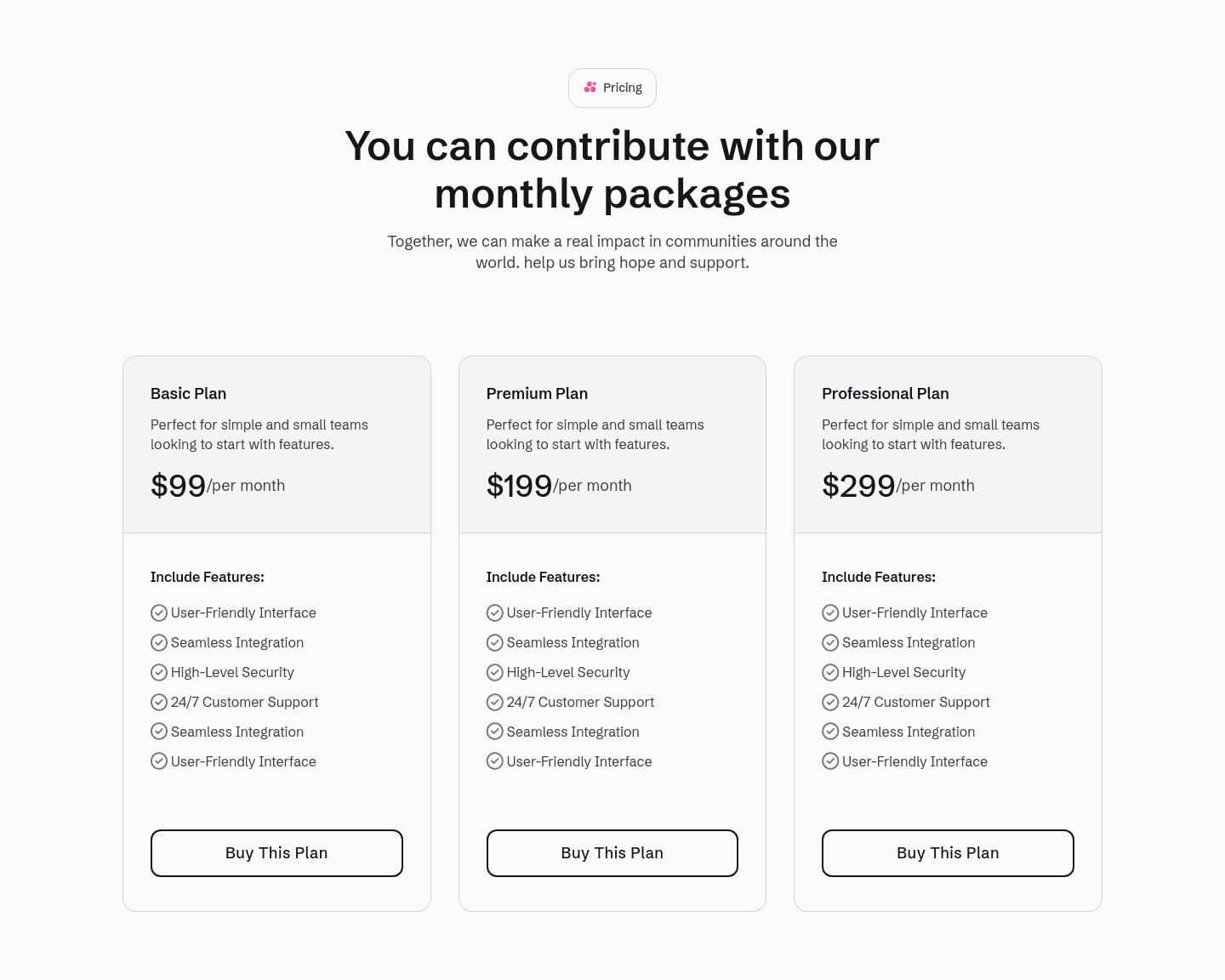
Task: Open the Pricing badge
Action: pos(612,88)
